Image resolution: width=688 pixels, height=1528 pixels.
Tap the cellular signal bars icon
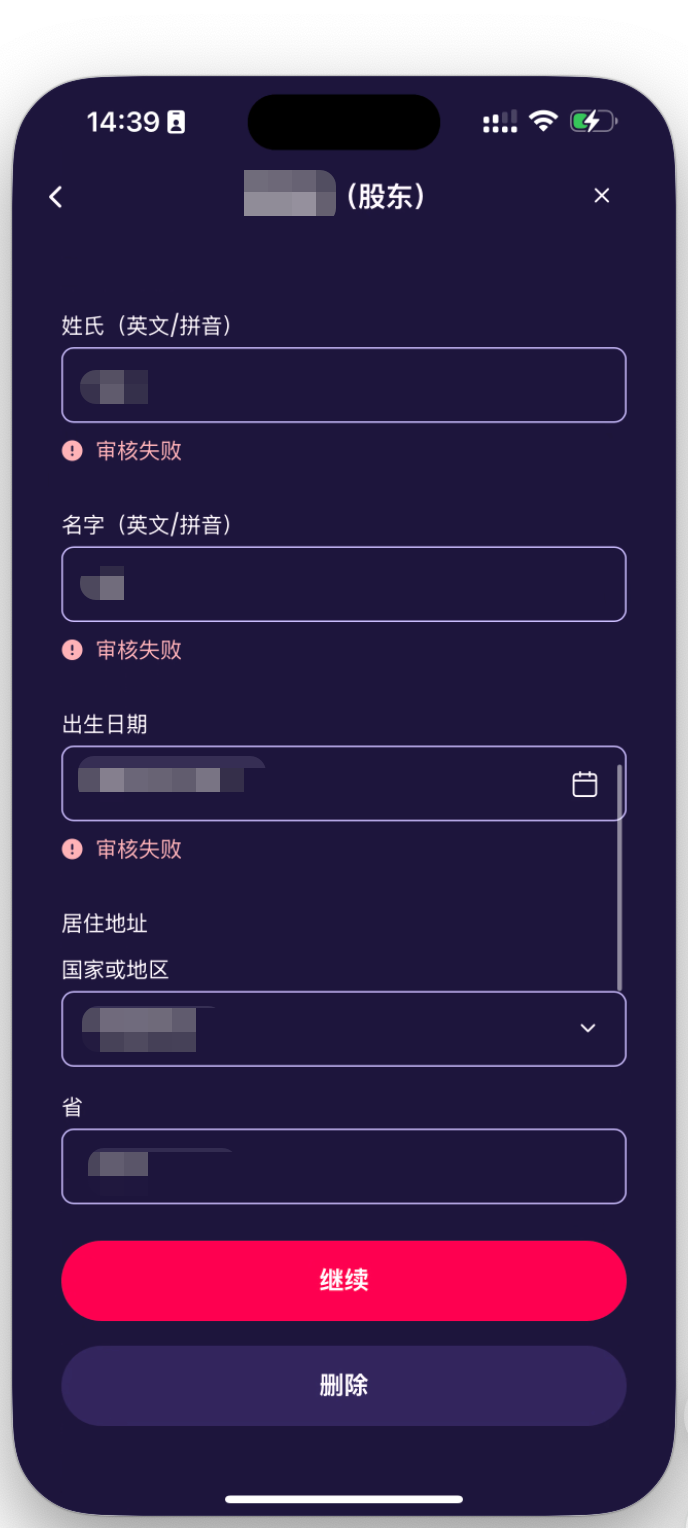(x=500, y=122)
